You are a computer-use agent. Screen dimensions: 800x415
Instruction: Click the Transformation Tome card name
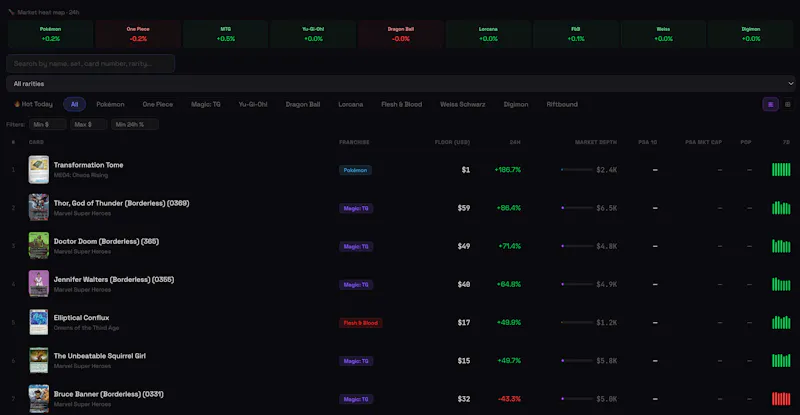pos(88,165)
